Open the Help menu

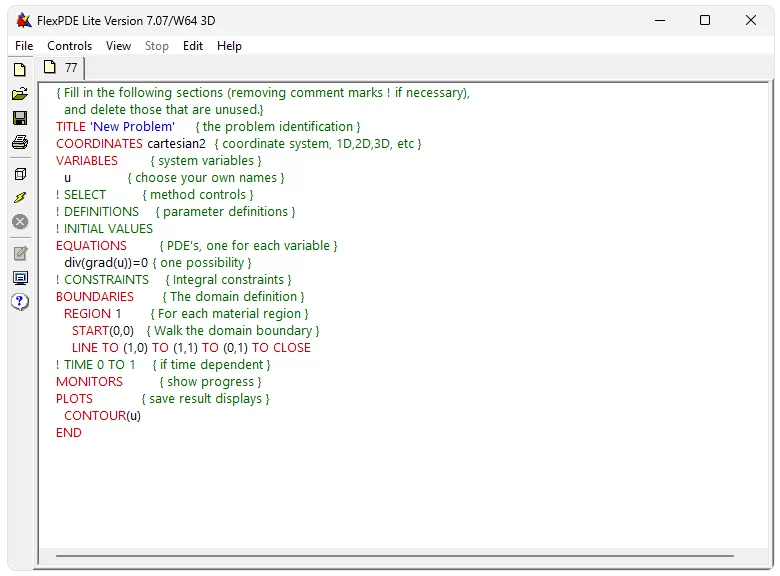click(229, 46)
